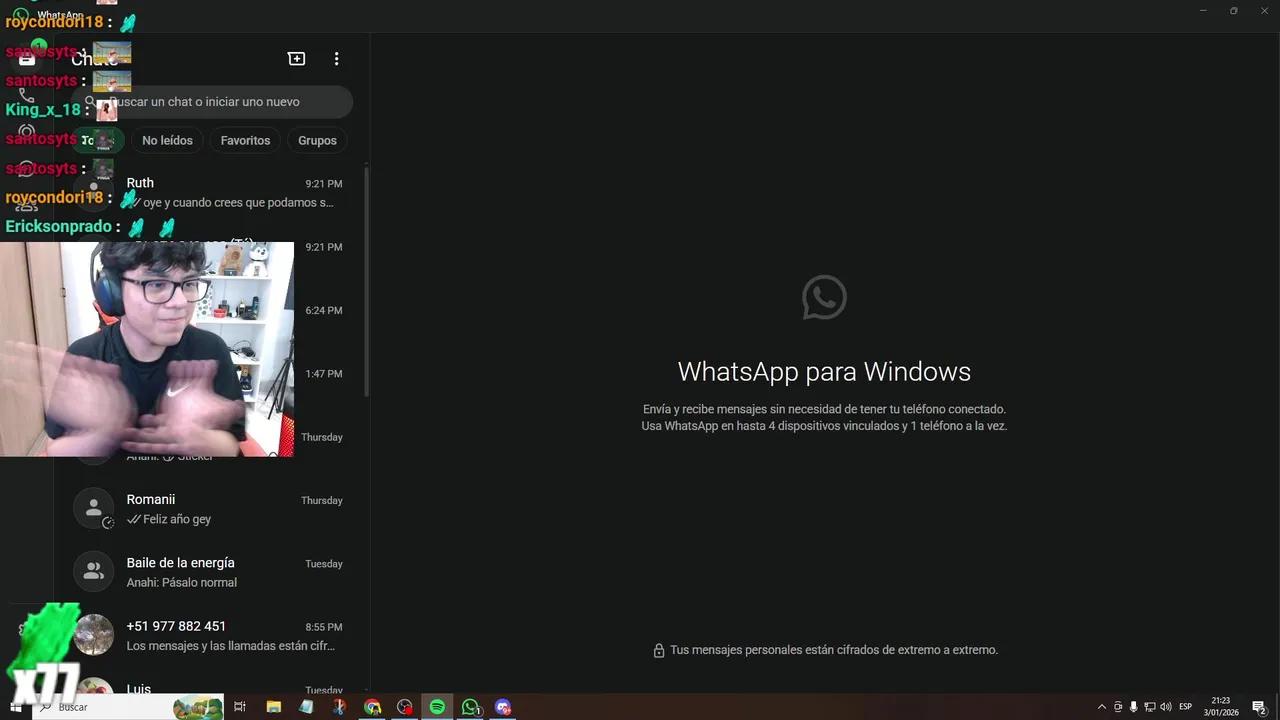Image resolution: width=1280 pixels, height=720 pixels.
Task: Open the three-dot options menu above chat list
Action: tap(336, 59)
